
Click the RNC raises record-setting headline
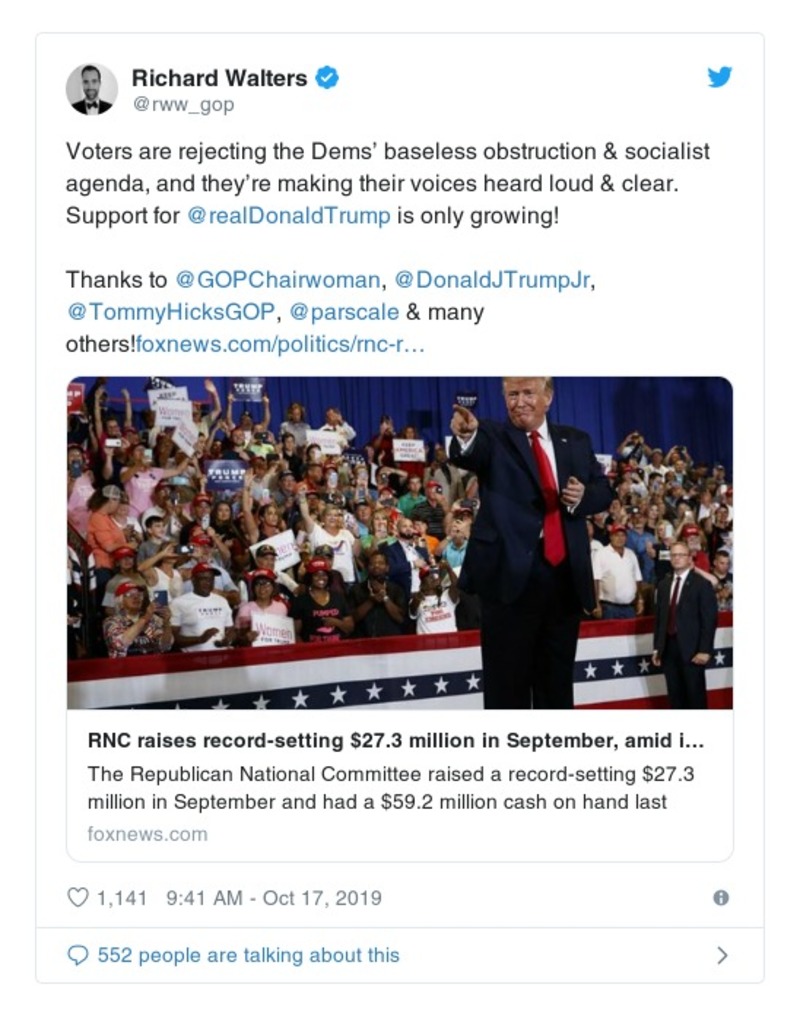(x=398, y=738)
